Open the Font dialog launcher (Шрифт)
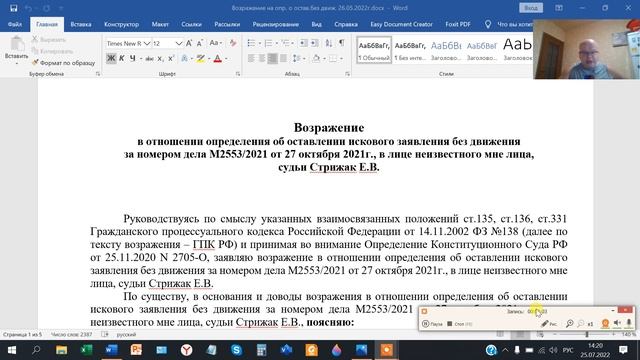 coord(238,74)
